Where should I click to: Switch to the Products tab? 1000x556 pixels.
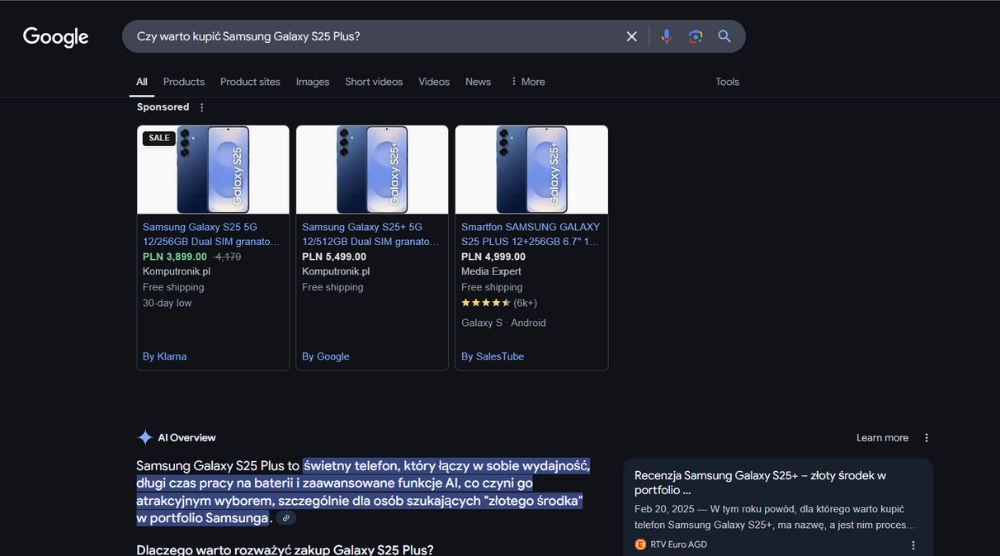point(184,82)
